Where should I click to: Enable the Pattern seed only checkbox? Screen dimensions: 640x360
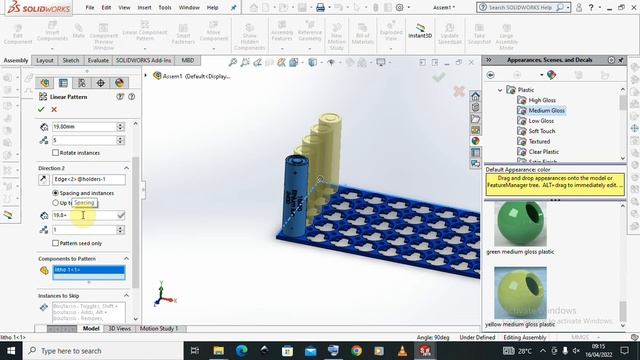coord(56,243)
